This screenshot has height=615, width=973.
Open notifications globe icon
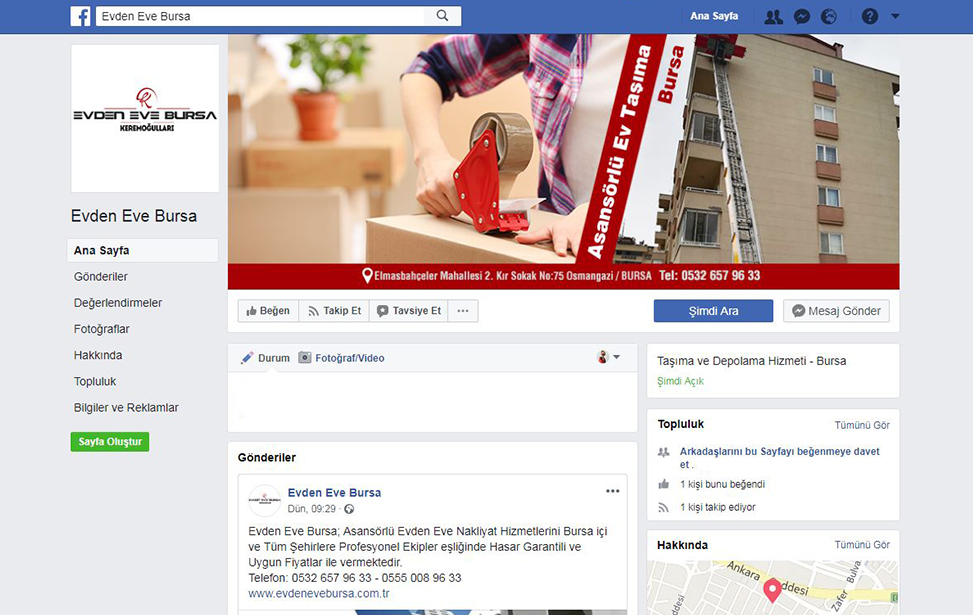[x=828, y=16]
